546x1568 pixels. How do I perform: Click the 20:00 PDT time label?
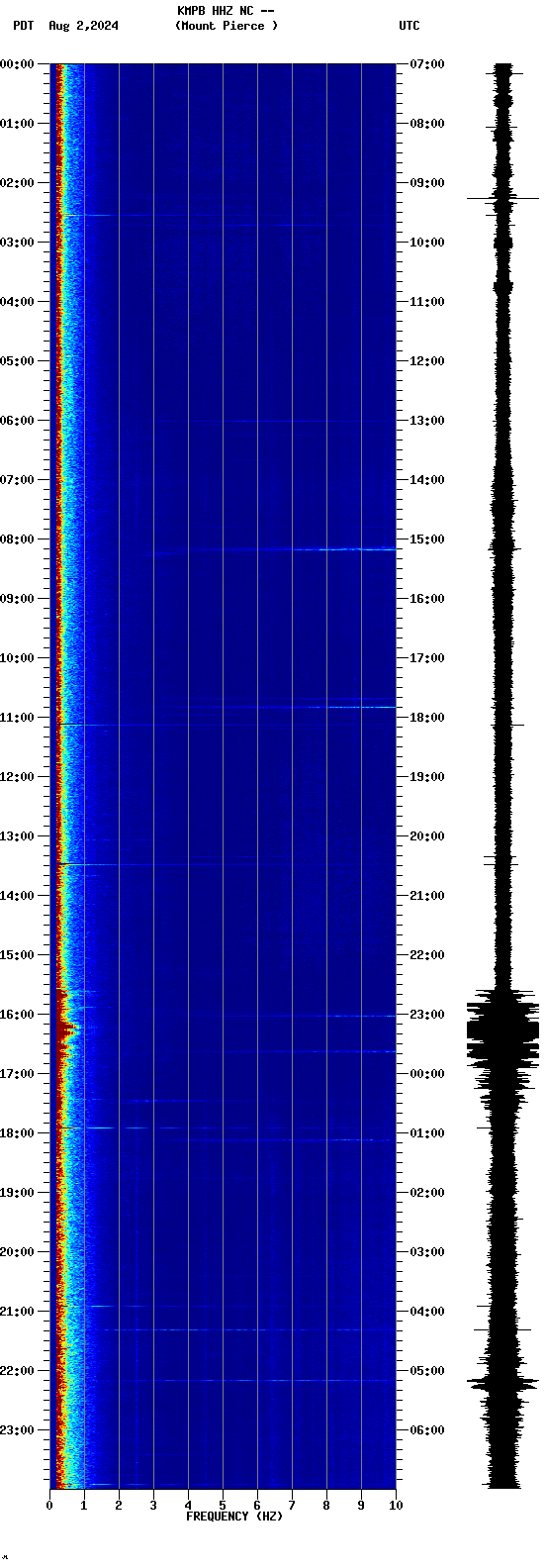click(17, 1252)
